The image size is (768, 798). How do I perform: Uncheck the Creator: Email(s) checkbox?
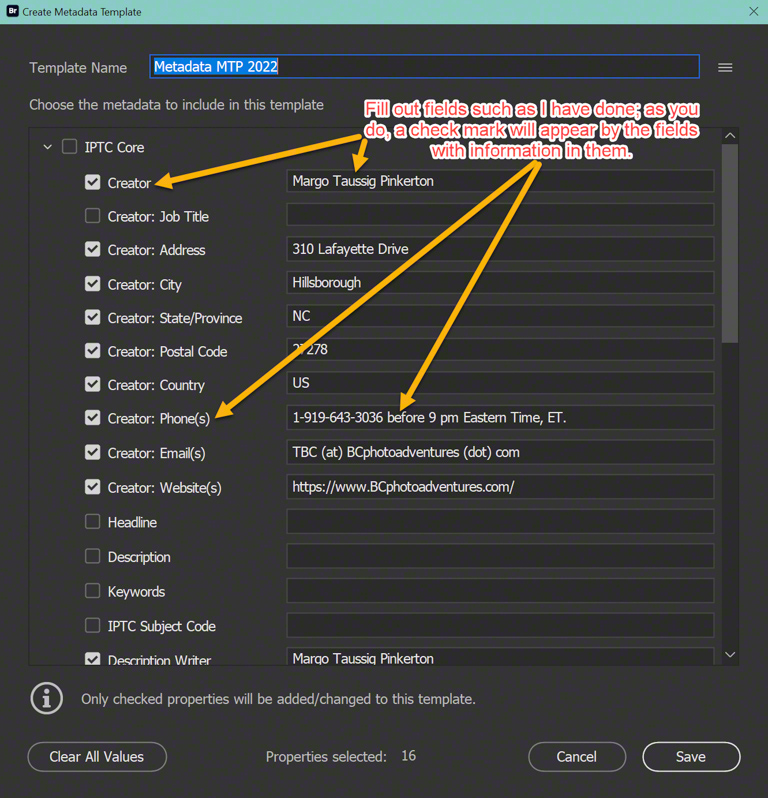(x=92, y=452)
